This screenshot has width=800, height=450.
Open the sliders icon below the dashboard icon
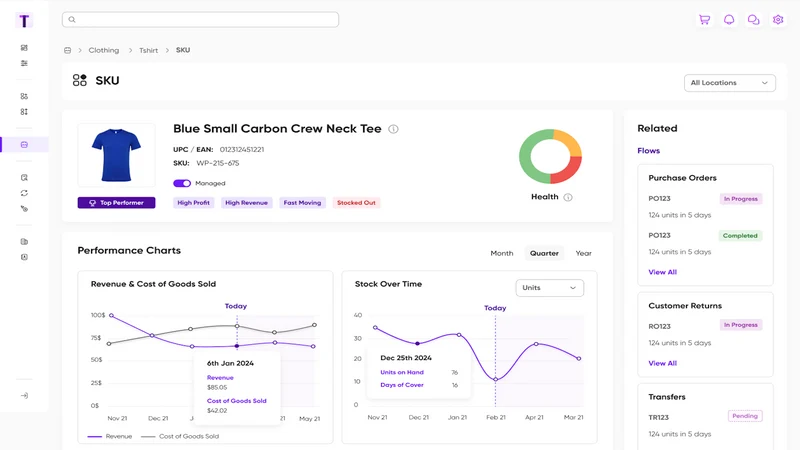(24, 63)
